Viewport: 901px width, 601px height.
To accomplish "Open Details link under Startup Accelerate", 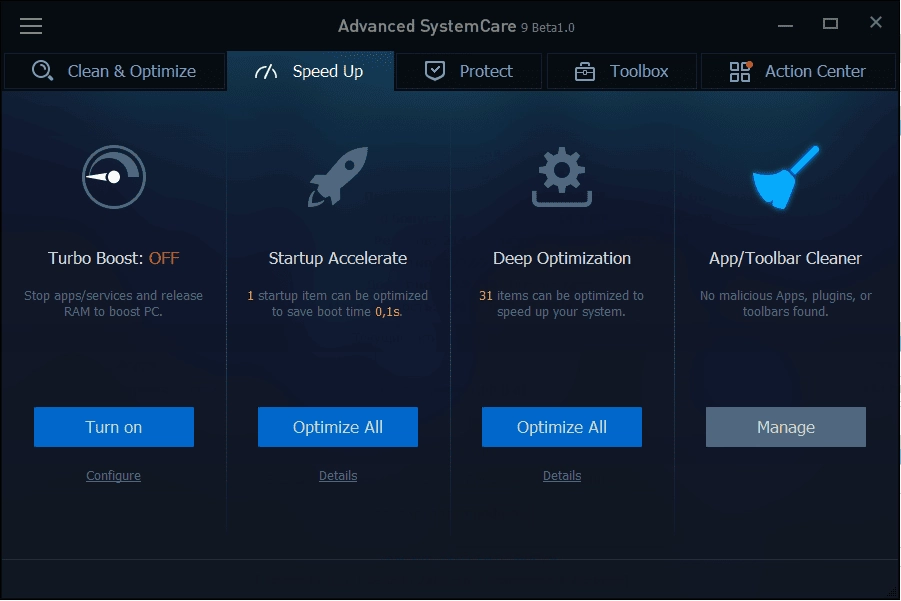I will (x=338, y=476).
